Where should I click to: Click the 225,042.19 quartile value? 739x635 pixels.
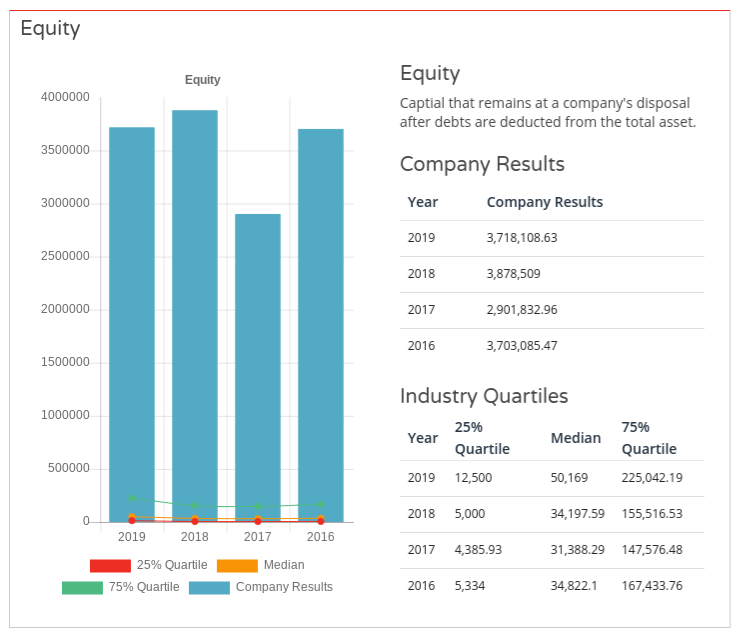pos(652,478)
